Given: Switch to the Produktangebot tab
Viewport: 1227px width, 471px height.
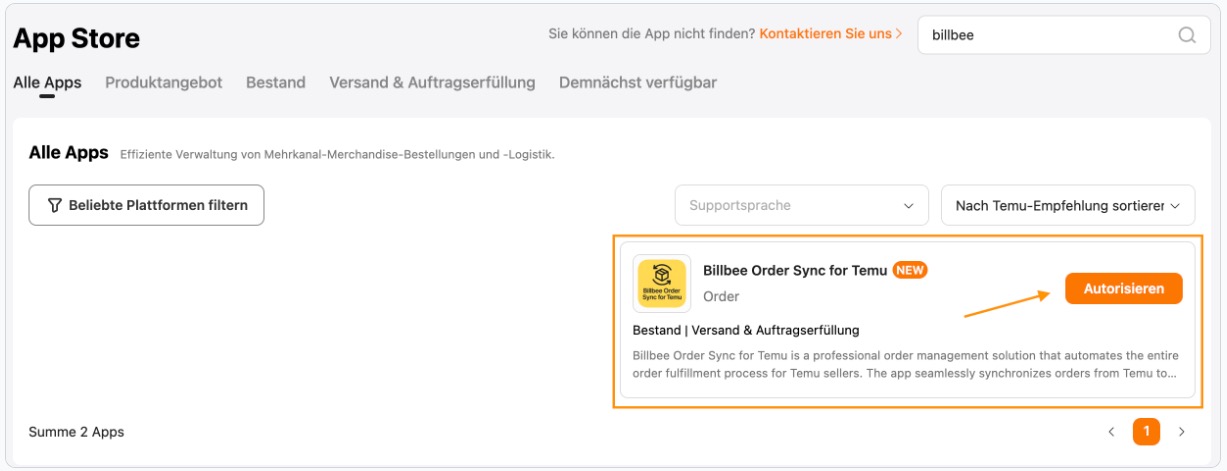Looking at the screenshot, I should click(x=164, y=83).
